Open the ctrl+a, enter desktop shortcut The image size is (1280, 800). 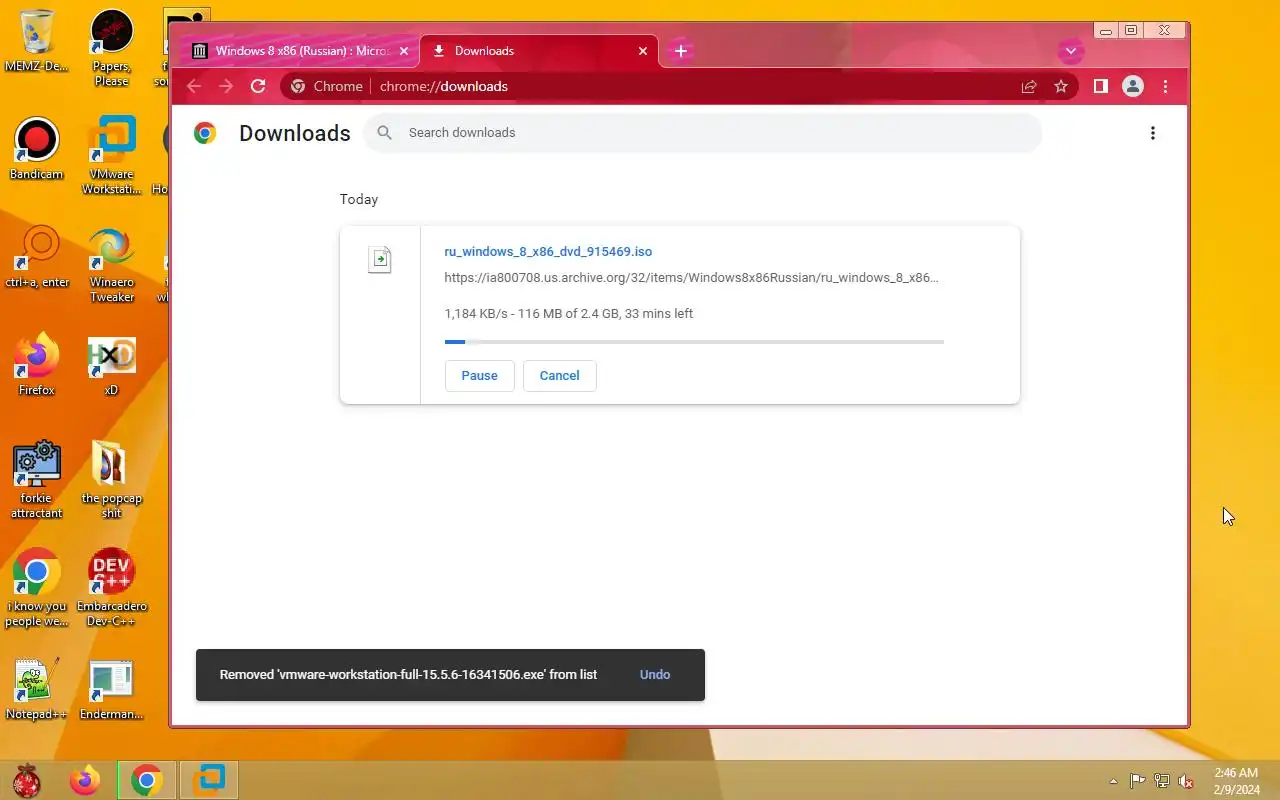(x=37, y=256)
